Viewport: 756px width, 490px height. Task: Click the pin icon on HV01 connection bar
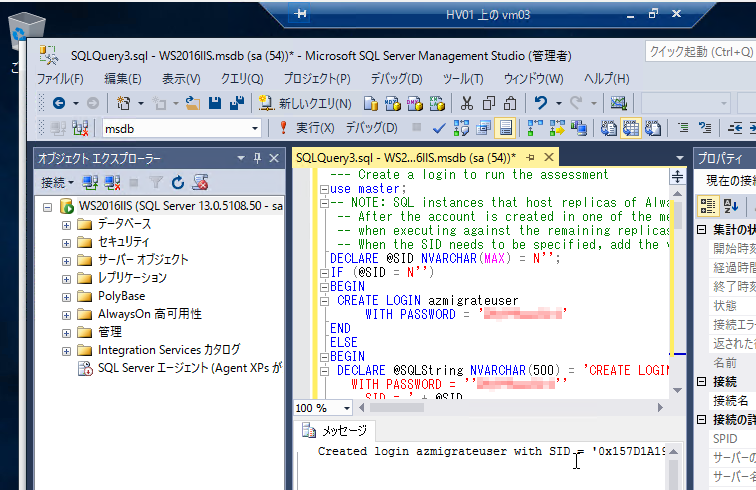(x=300, y=14)
